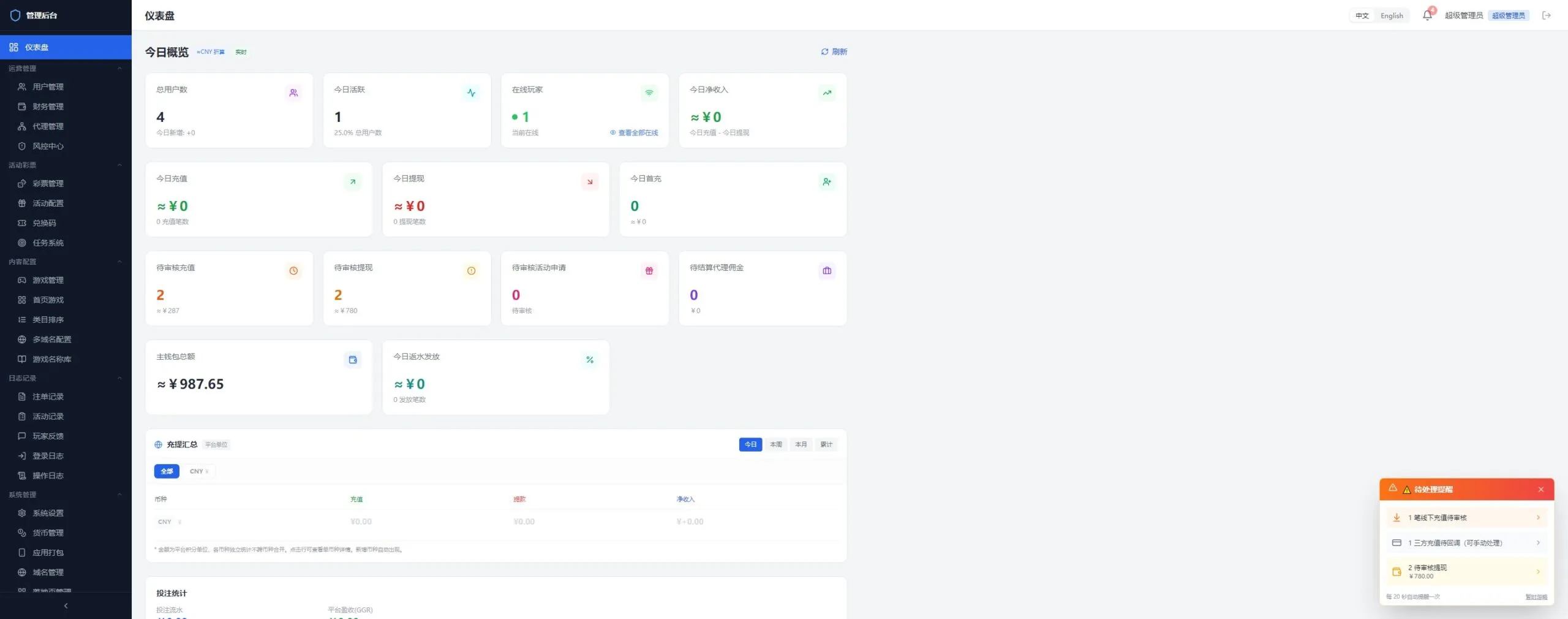Open the notification bell

coord(1428,15)
